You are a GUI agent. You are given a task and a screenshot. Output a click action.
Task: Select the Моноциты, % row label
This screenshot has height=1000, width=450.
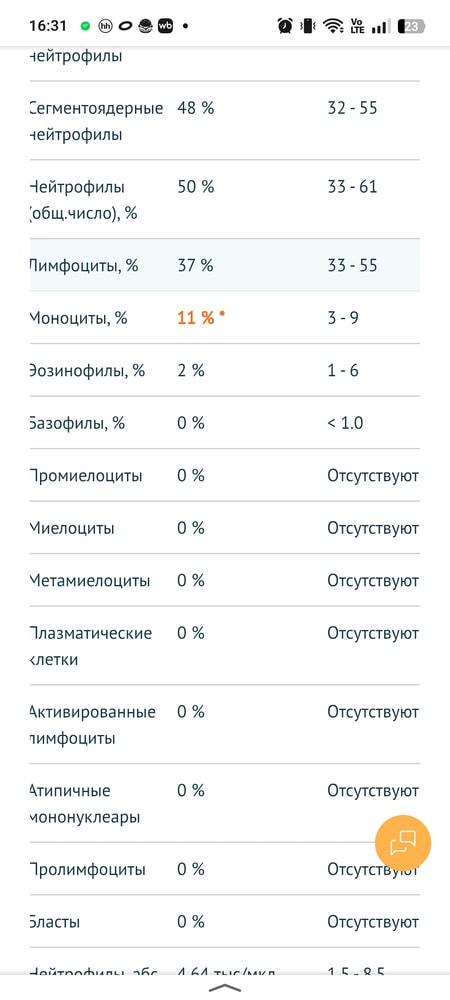pyautogui.click(x=78, y=318)
